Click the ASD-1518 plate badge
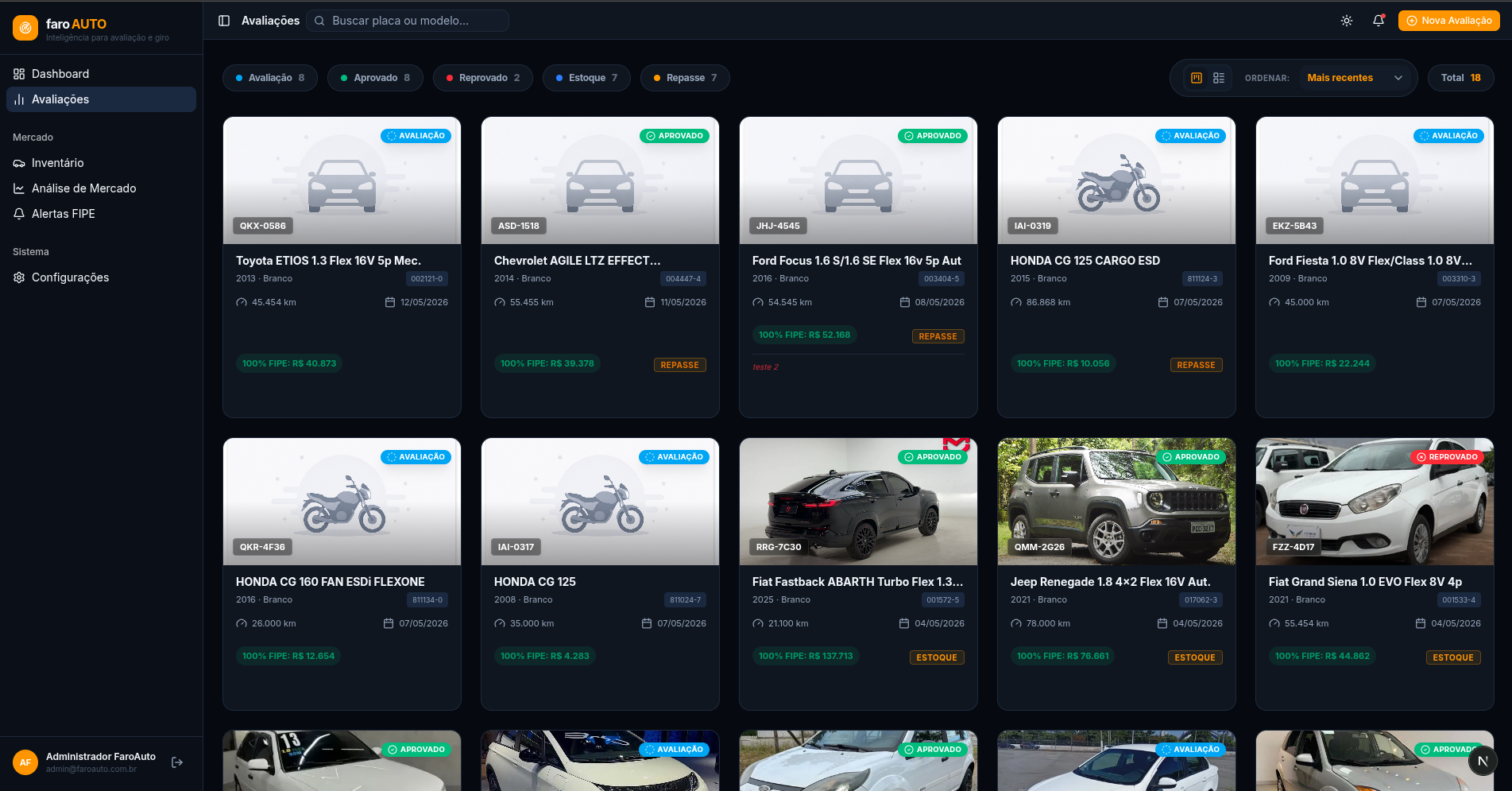The height and width of the screenshot is (791, 1512). point(519,226)
